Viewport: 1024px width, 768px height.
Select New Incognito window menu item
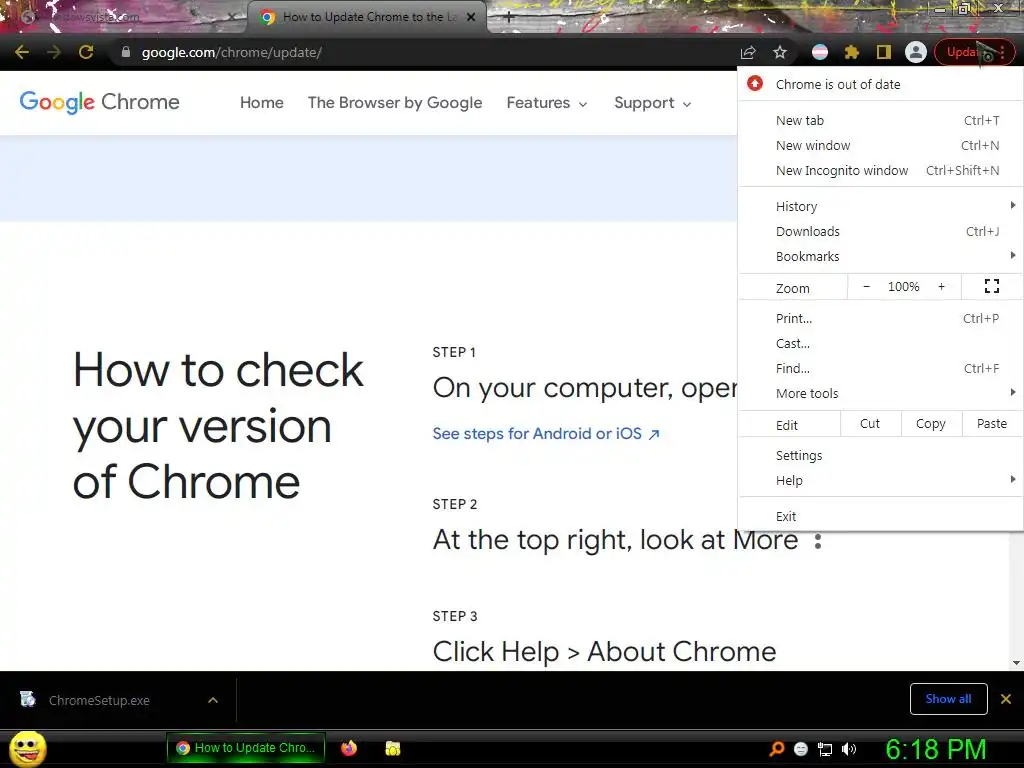(880, 170)
